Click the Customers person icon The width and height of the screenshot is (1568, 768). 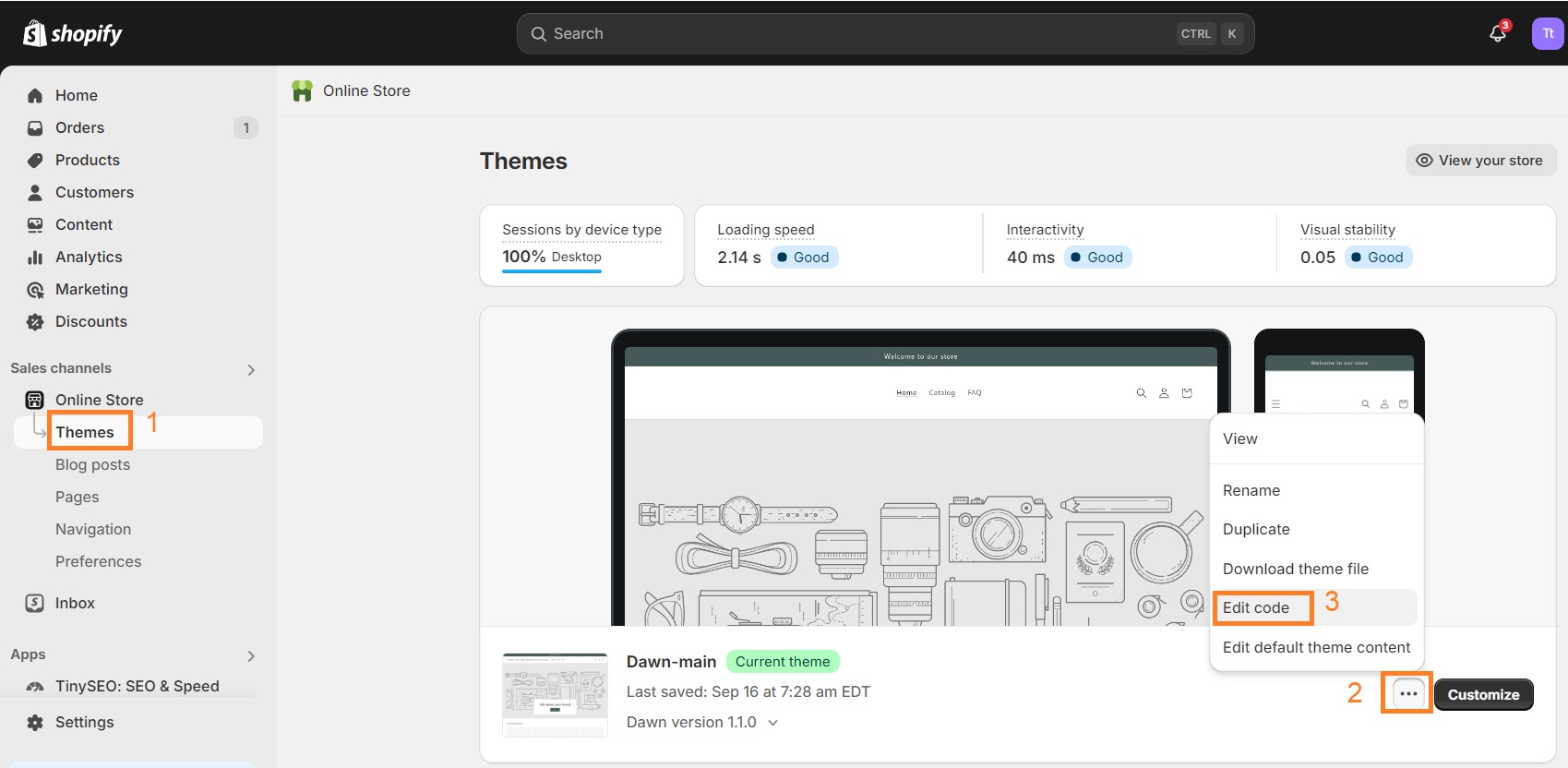(35, 192)
